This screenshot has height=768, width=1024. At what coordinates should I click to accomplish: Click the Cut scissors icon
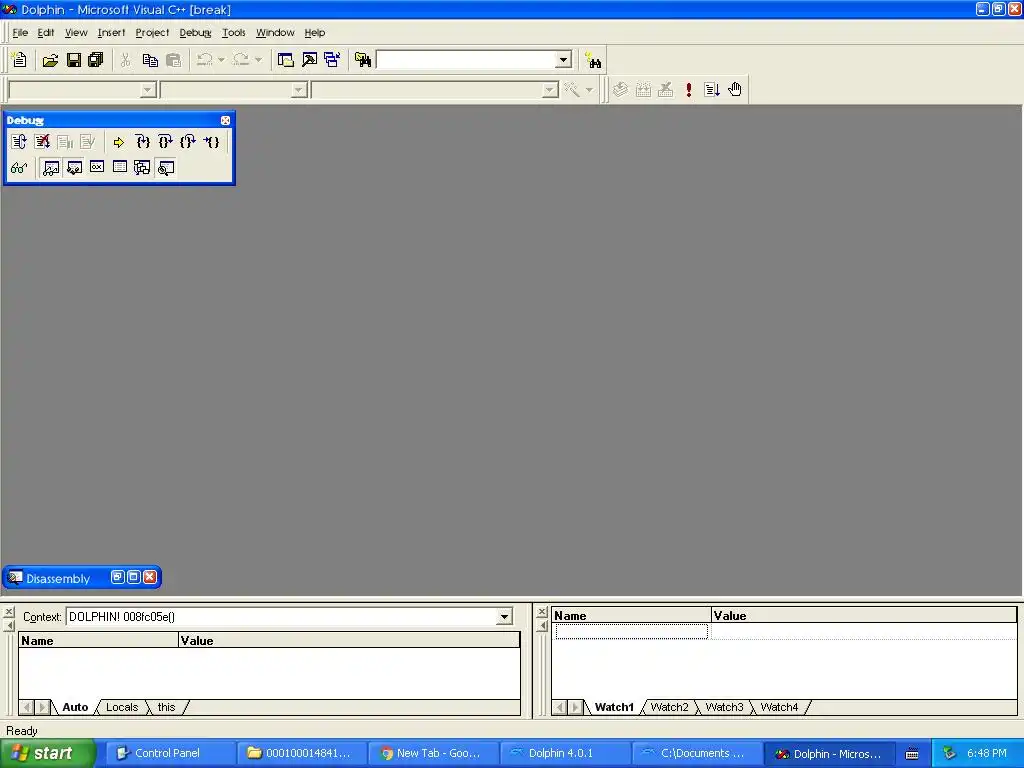coord(125,60)
